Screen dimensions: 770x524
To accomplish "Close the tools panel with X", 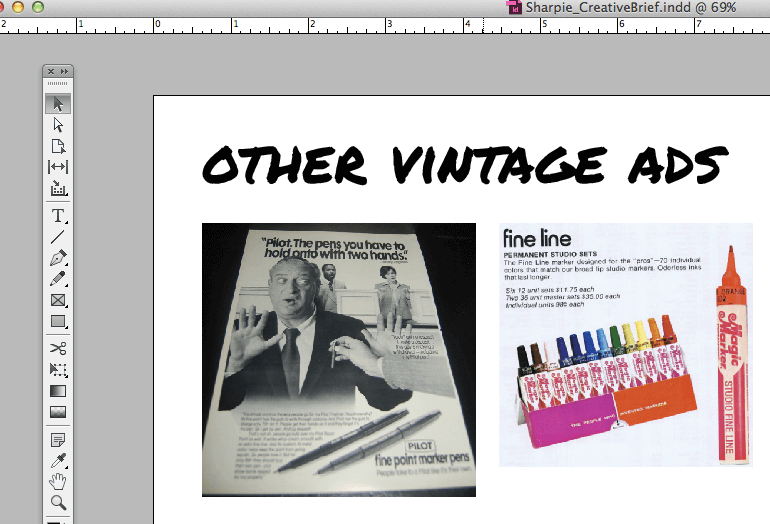I will pyautogui.click(x=51, y=71).
